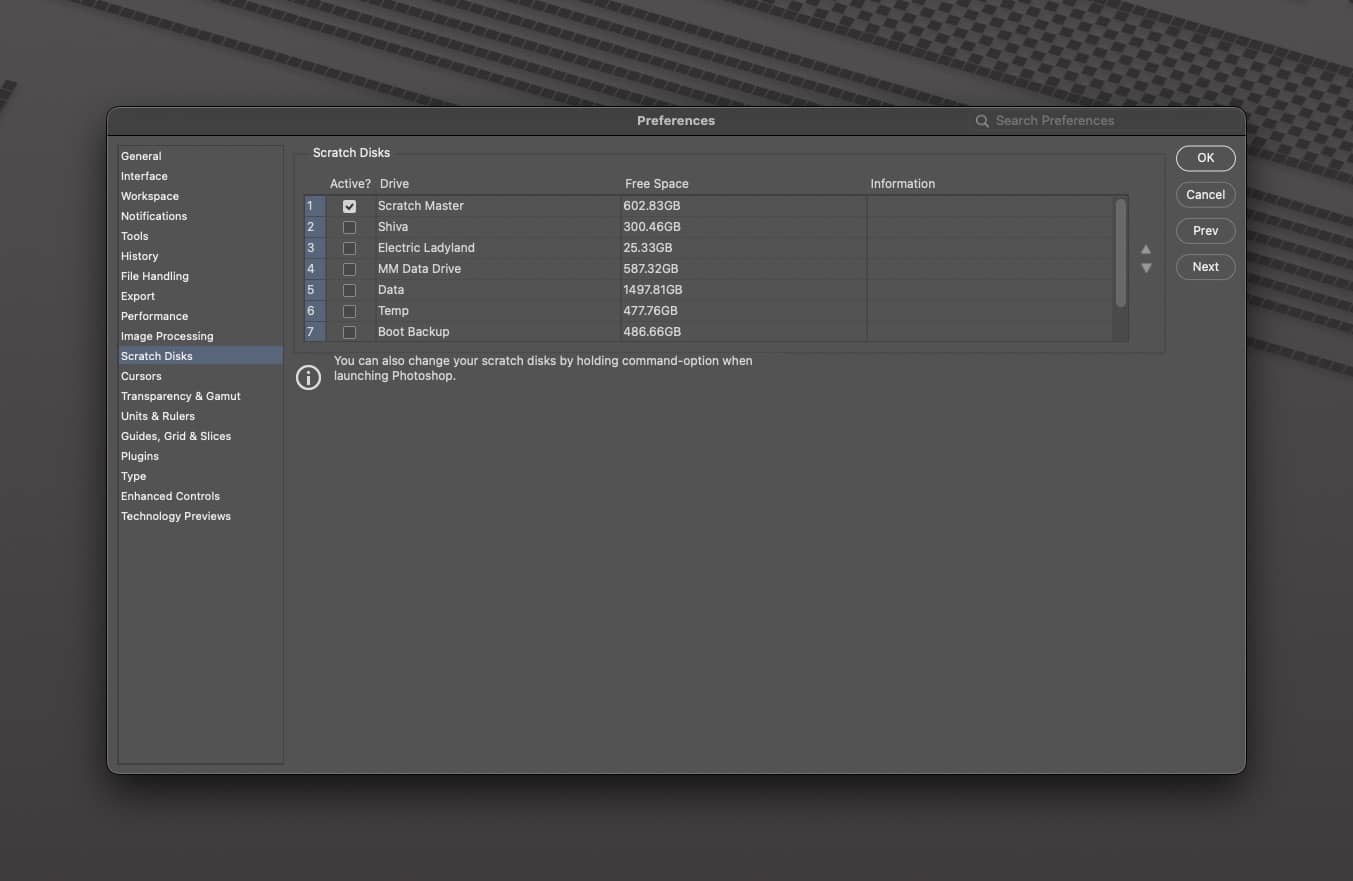Click the scratch disk list scrollbar
1353x881 pixels.
[1120, 253]
